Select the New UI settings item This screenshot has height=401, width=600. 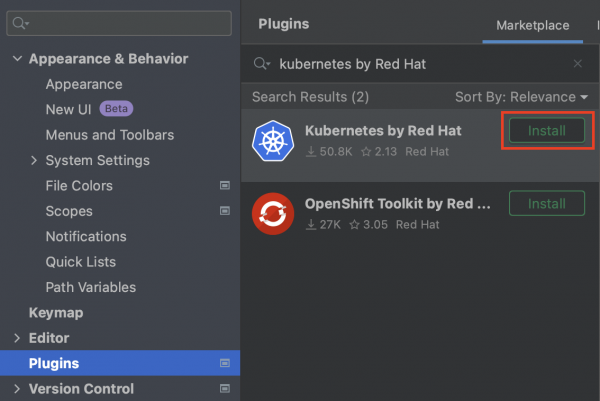pyautogui.click(x=72, y=109)
